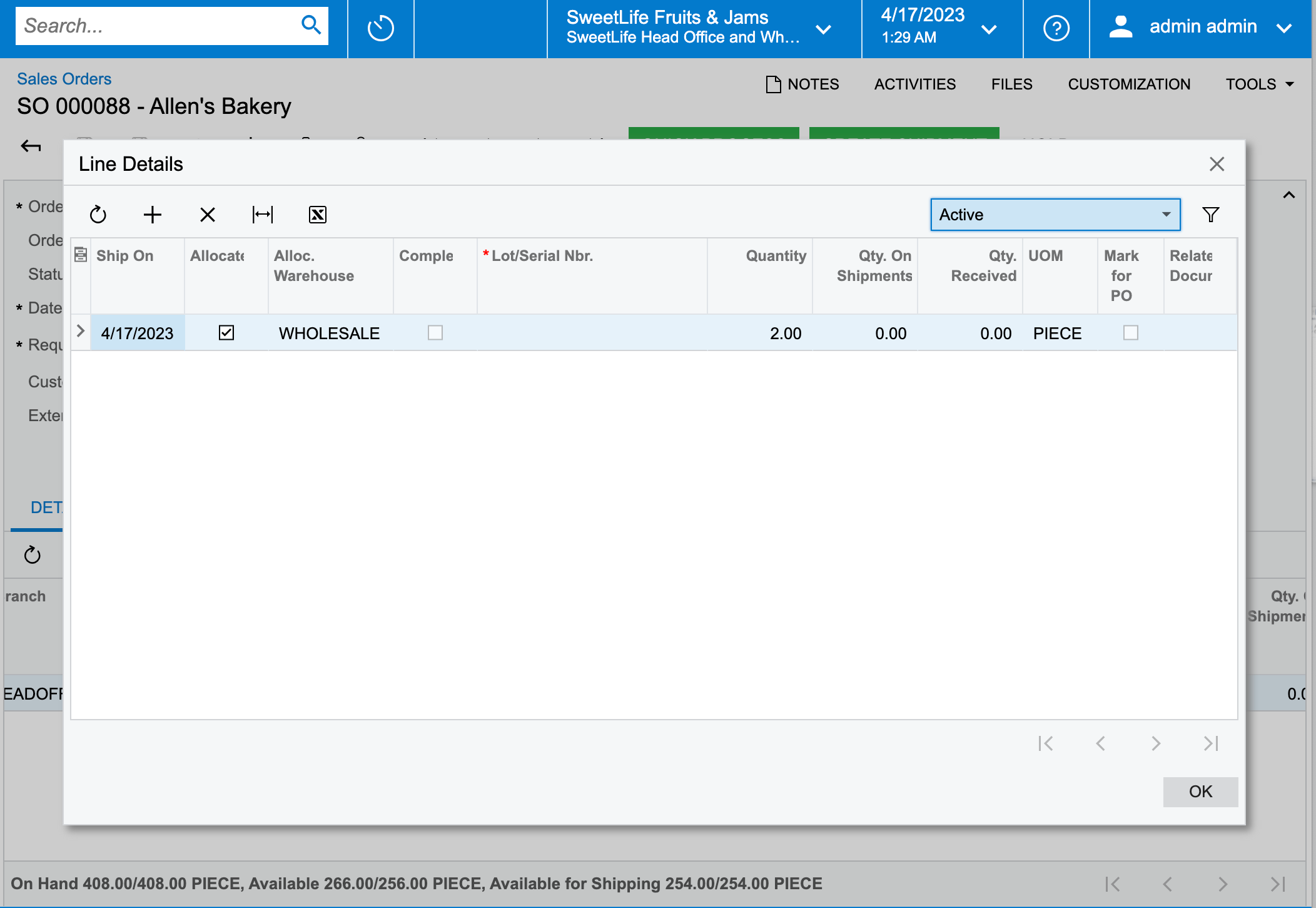Click the Alloc. Warehouse column header

tap(331, 275)
